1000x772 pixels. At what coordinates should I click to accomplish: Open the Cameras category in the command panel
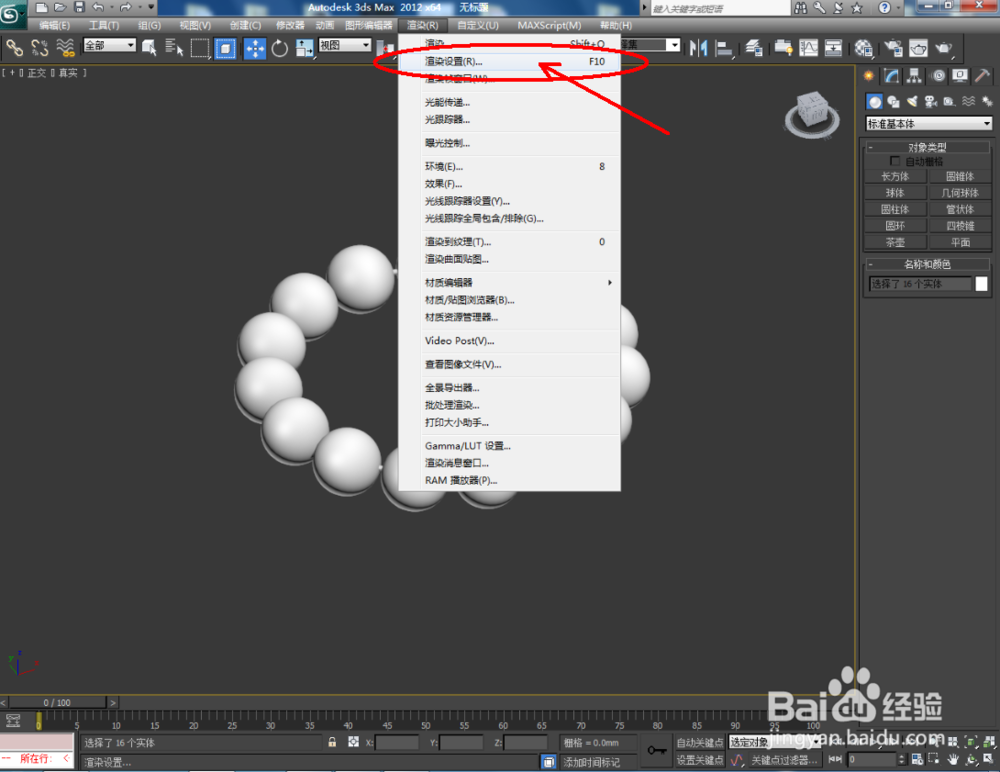click(x=931, y=100)
